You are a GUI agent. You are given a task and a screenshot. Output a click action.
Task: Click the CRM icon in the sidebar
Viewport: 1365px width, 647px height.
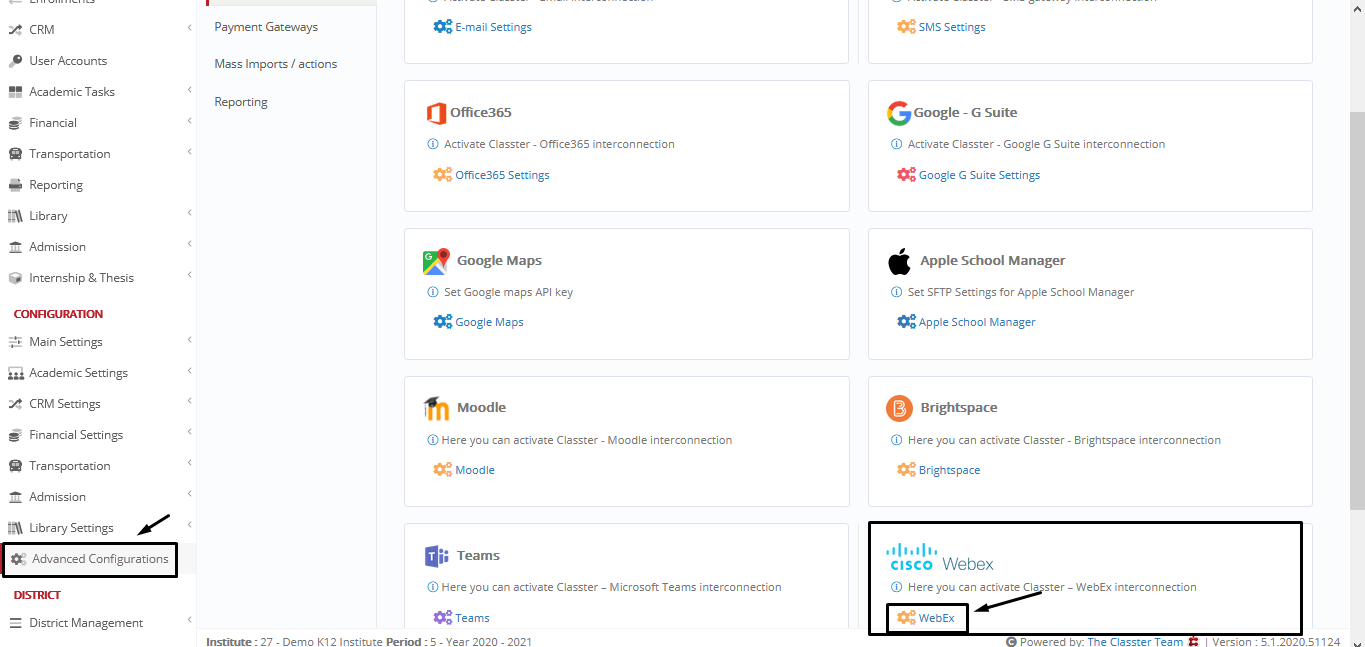pos(15,30)
